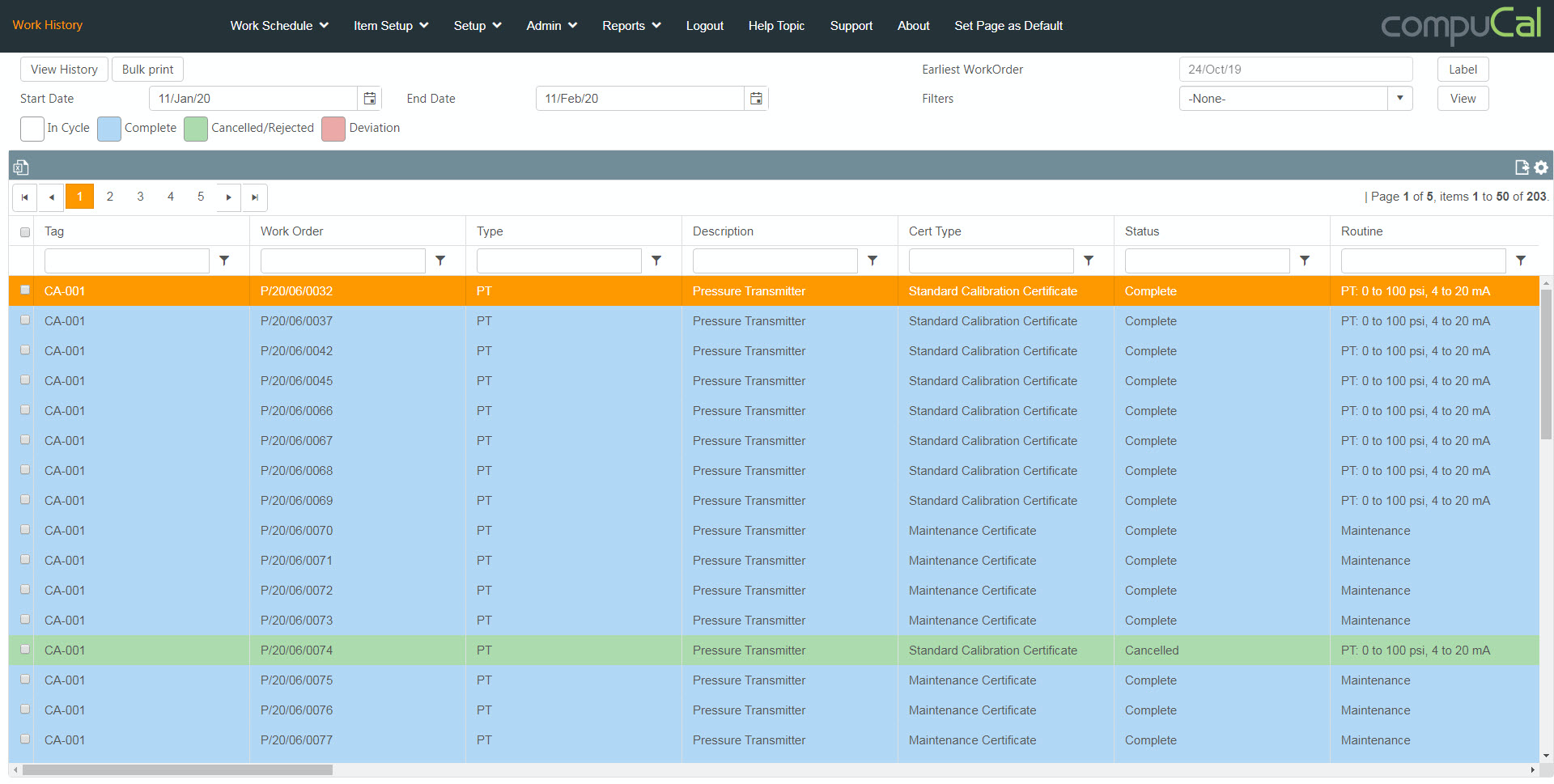The height and width of the screenshot is (784, 1554).
Task: Click the Routine column filter icon
Action: tap(1521, 261)
